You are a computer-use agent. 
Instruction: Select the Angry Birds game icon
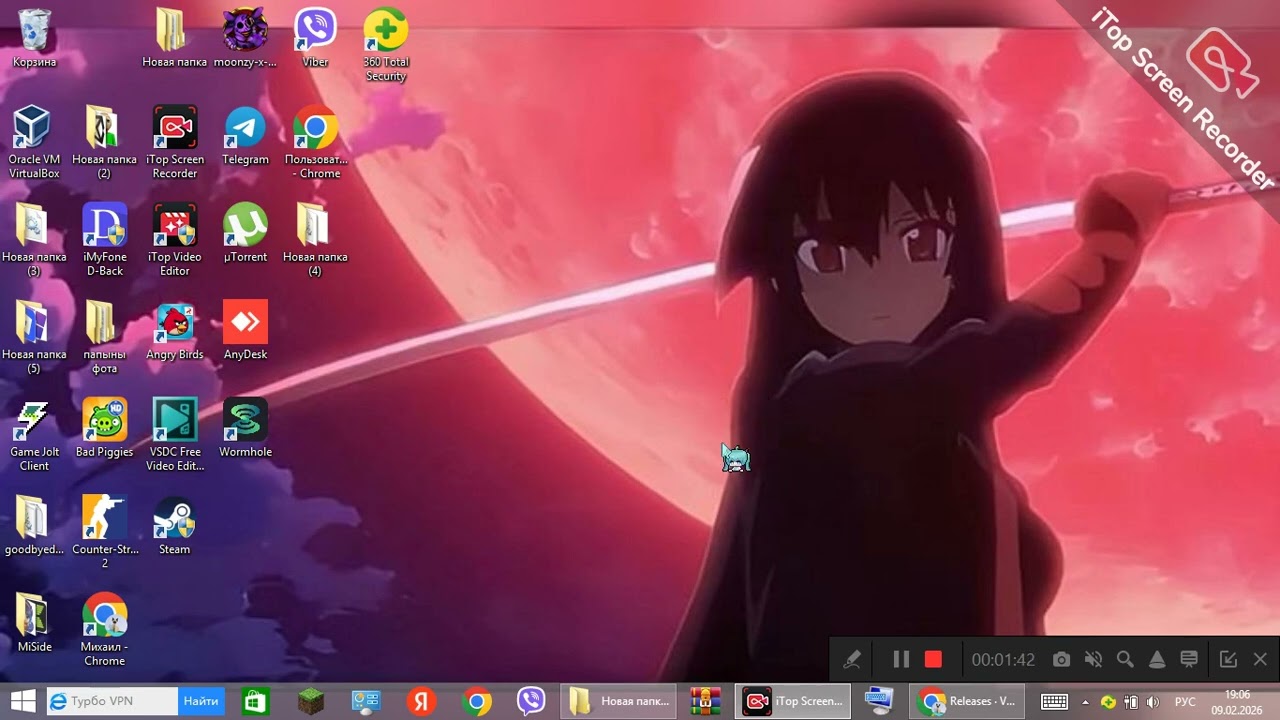click(175, 331)
